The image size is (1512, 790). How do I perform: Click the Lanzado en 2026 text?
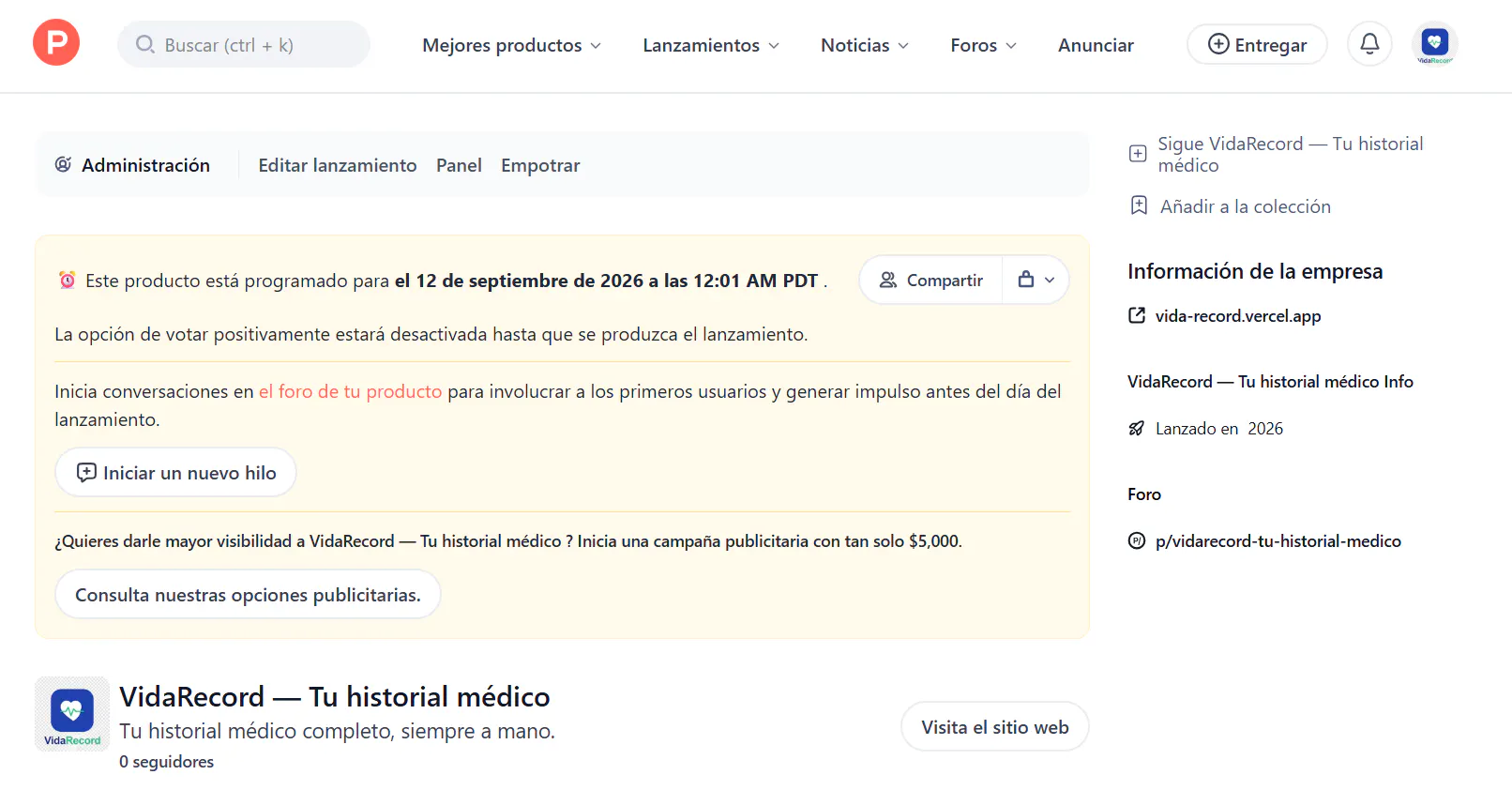(1218, 429)
